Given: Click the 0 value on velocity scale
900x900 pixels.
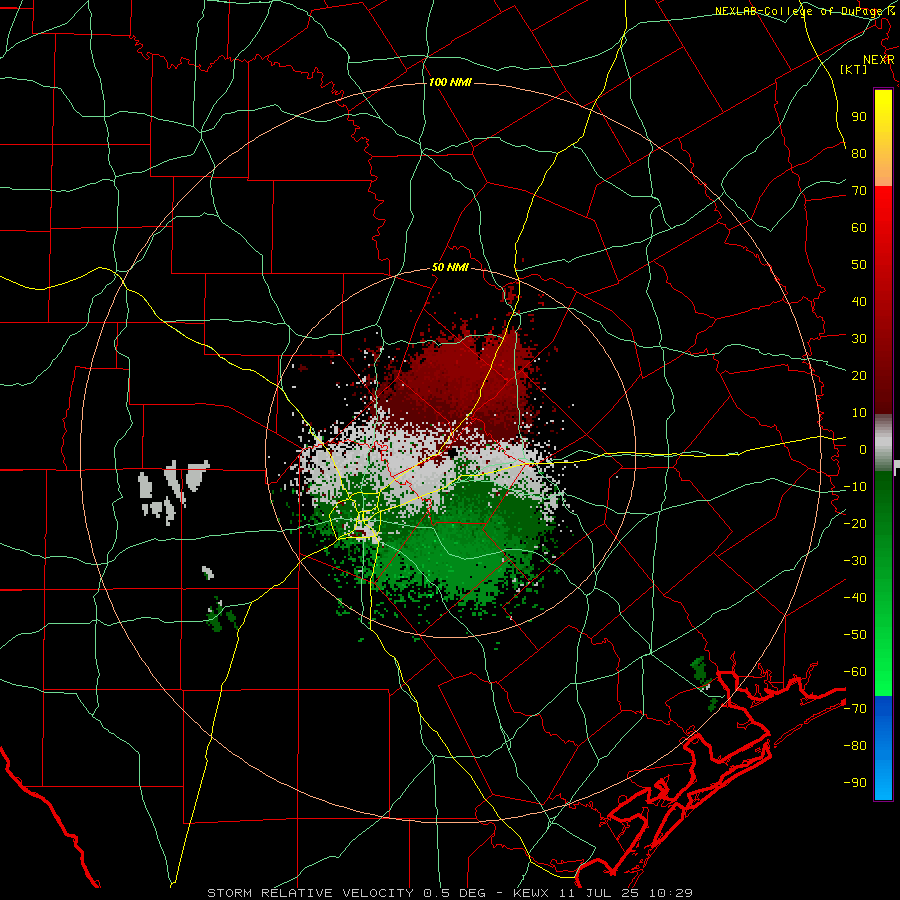Looking at the screenshot, I should click(863, 450).
